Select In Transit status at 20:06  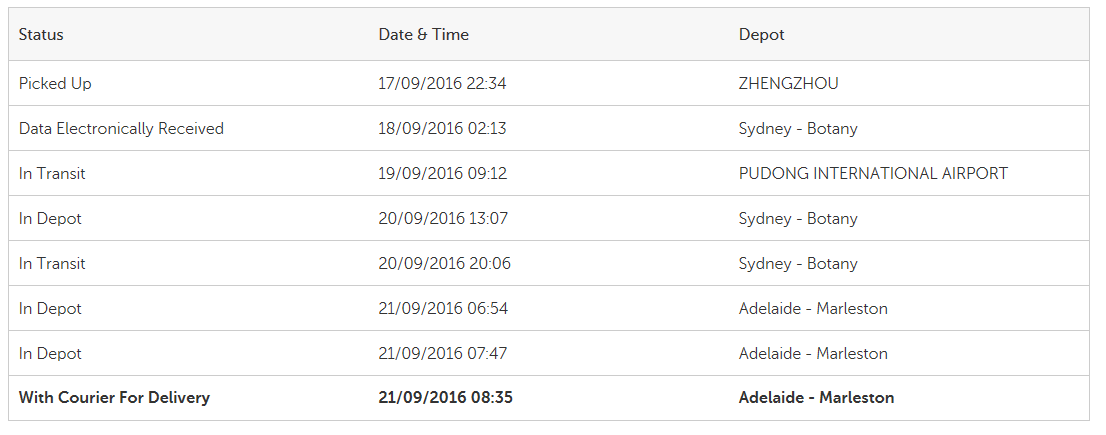coord(52,264)
